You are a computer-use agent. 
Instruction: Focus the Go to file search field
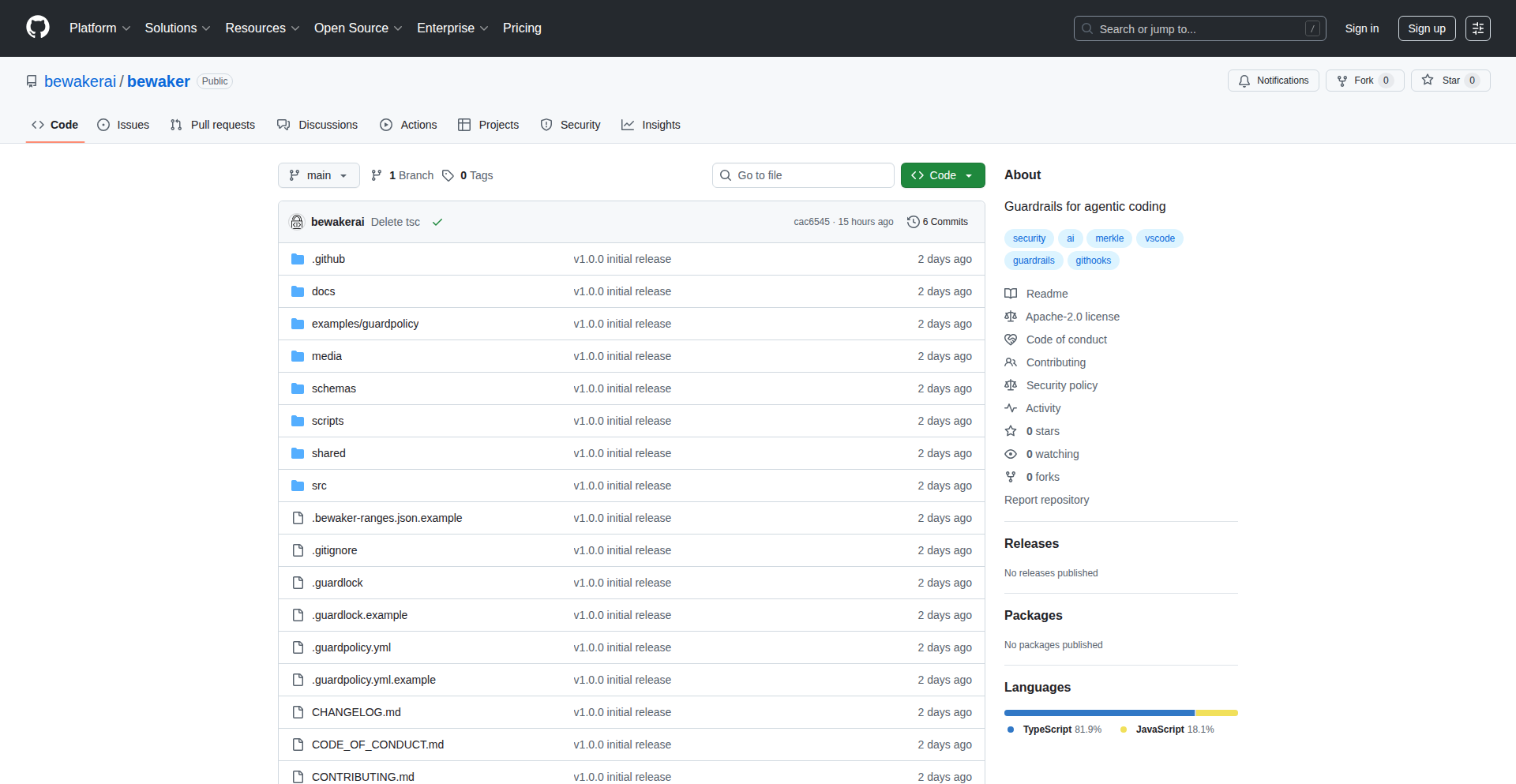(803, 175)
